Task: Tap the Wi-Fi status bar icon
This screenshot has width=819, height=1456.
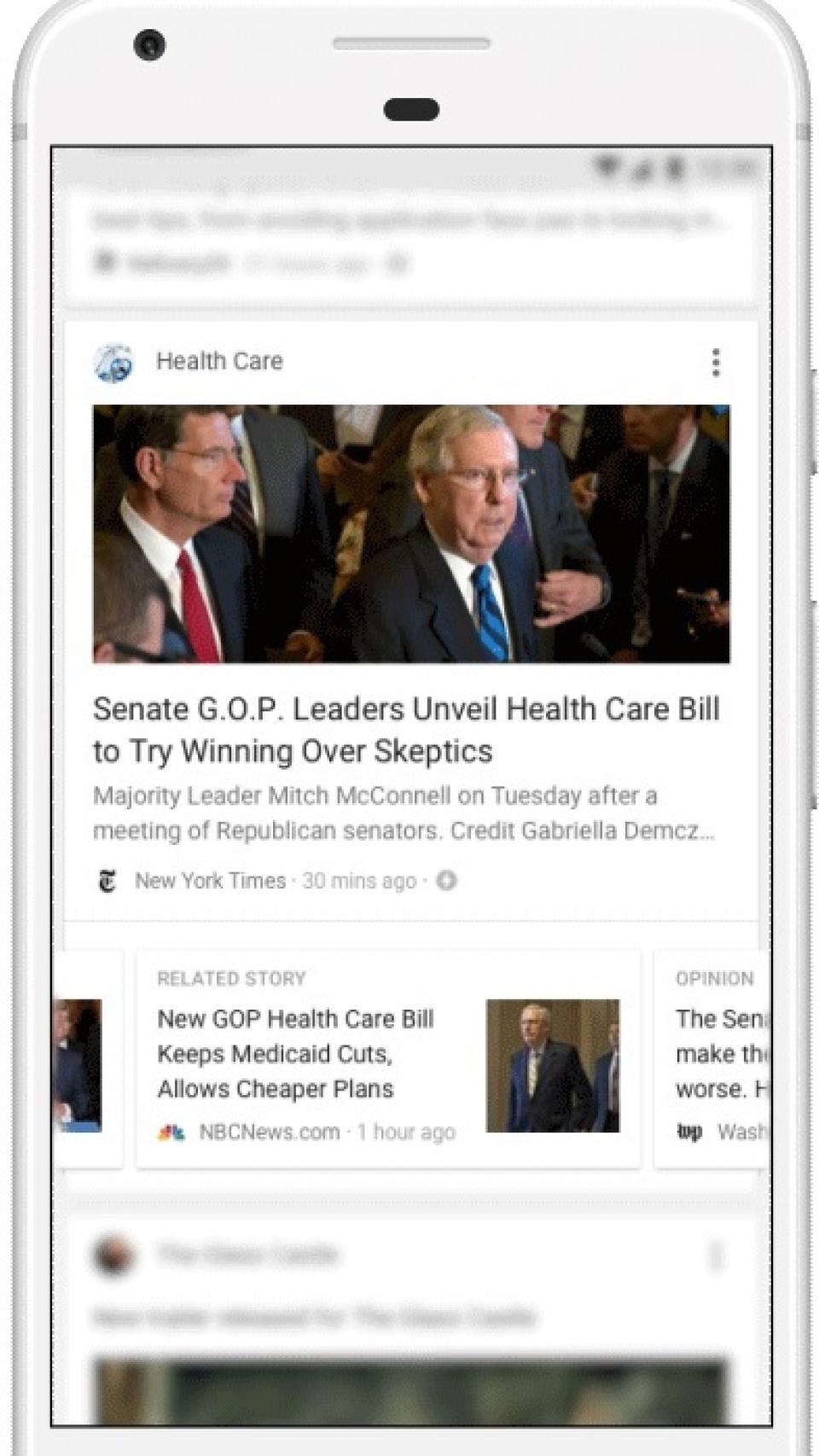Action: 607,167
